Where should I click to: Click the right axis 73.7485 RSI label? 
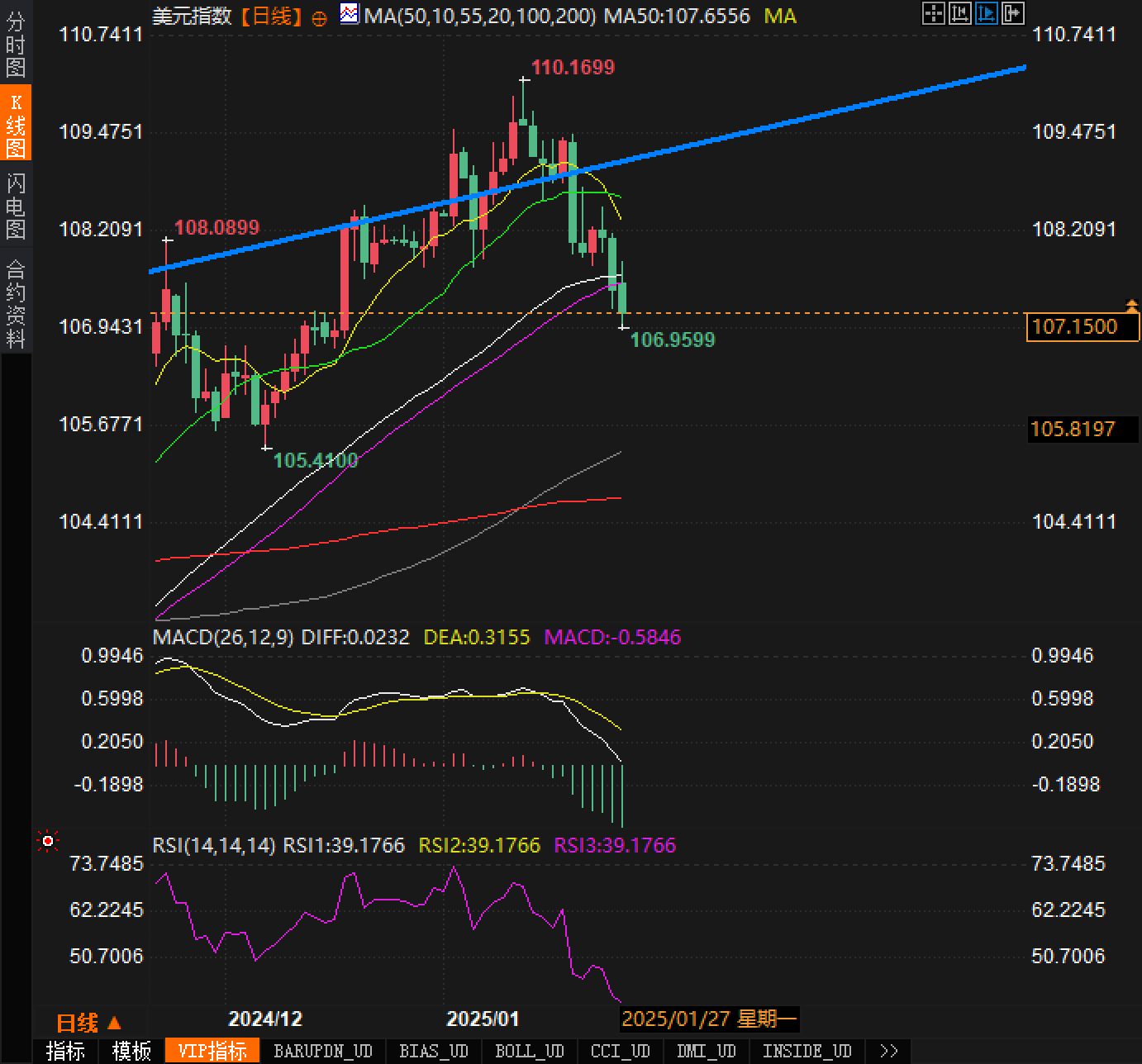coord(1068,863)
